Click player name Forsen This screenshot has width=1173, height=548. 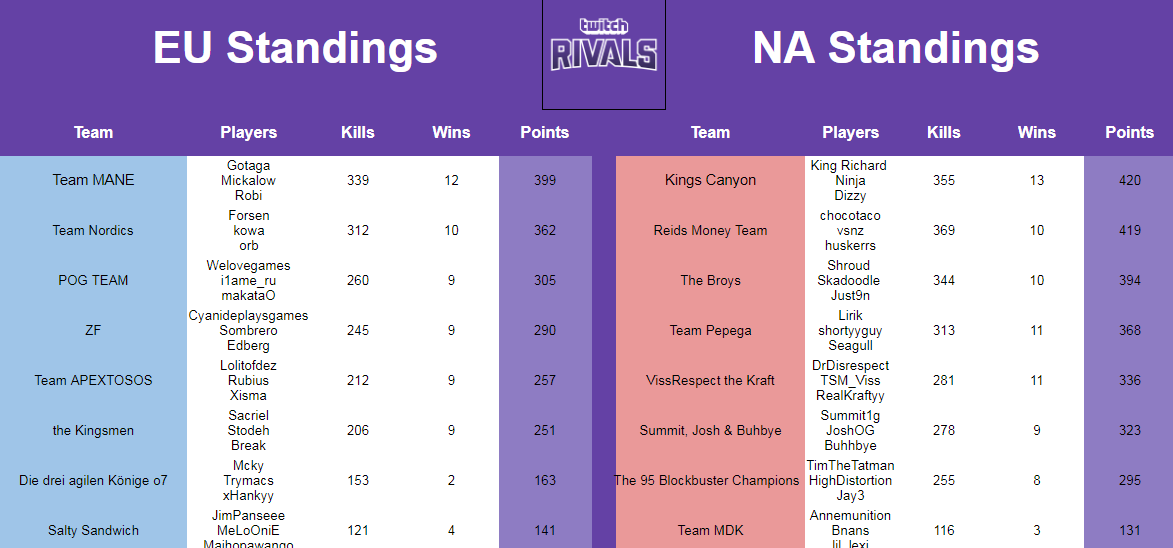click(x=249, y=215)
